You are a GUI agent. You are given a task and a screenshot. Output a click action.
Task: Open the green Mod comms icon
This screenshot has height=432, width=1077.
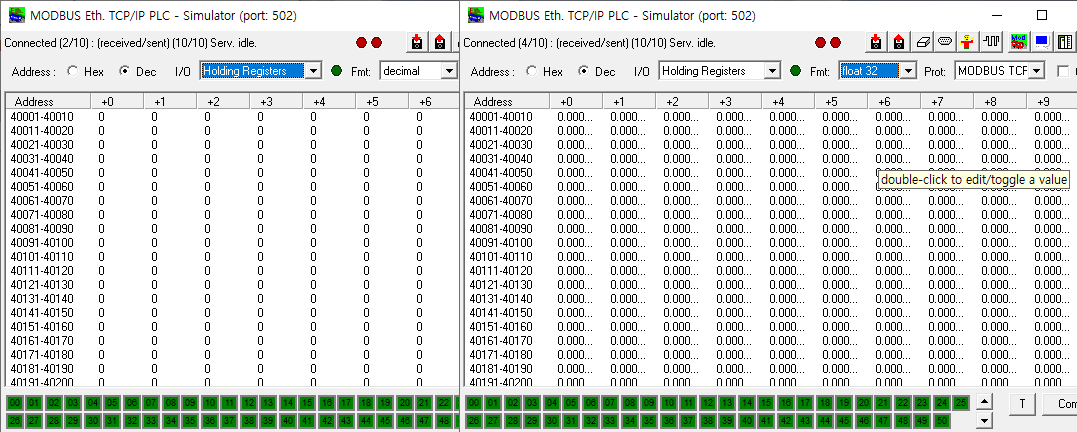click(1019, 43)
